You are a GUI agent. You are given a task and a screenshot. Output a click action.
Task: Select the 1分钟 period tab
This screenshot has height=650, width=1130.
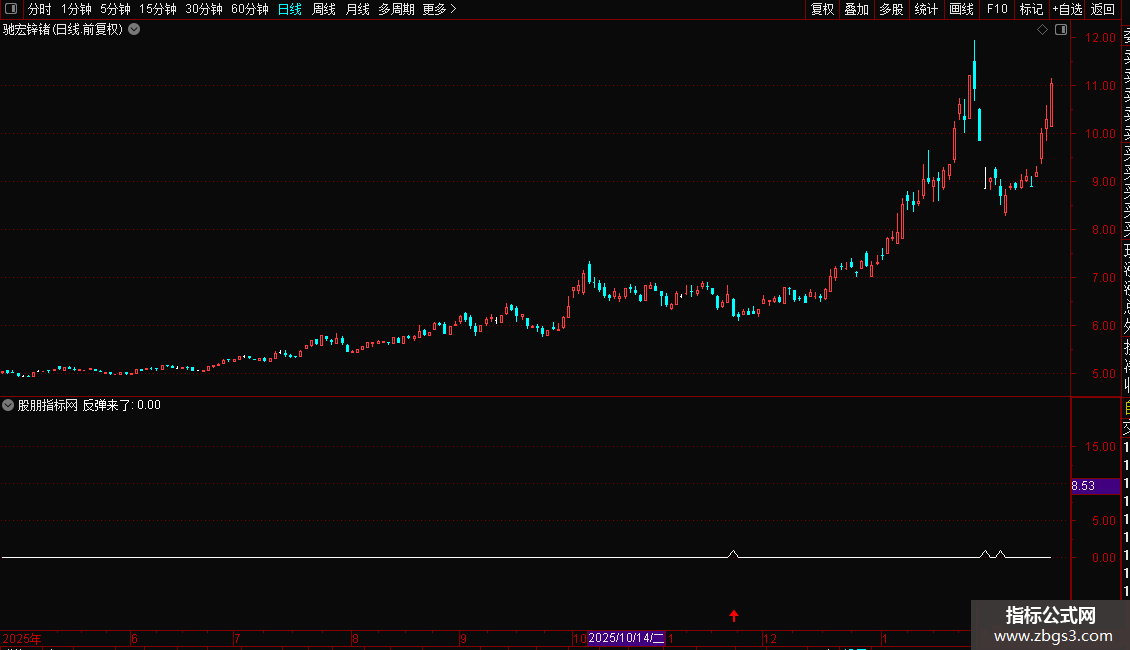pos(76,9)
